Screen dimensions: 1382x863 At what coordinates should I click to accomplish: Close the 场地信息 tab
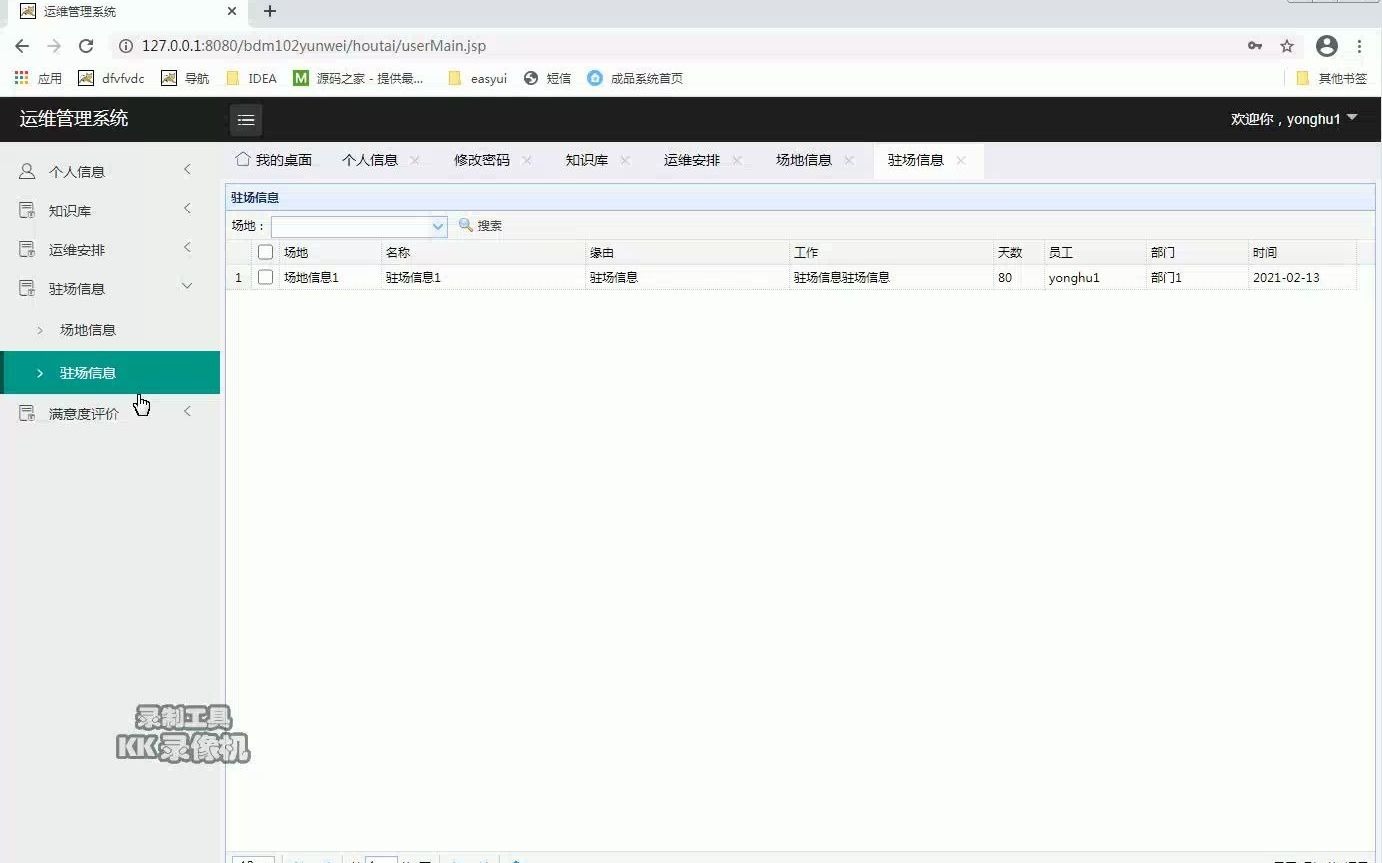(849, 160)
